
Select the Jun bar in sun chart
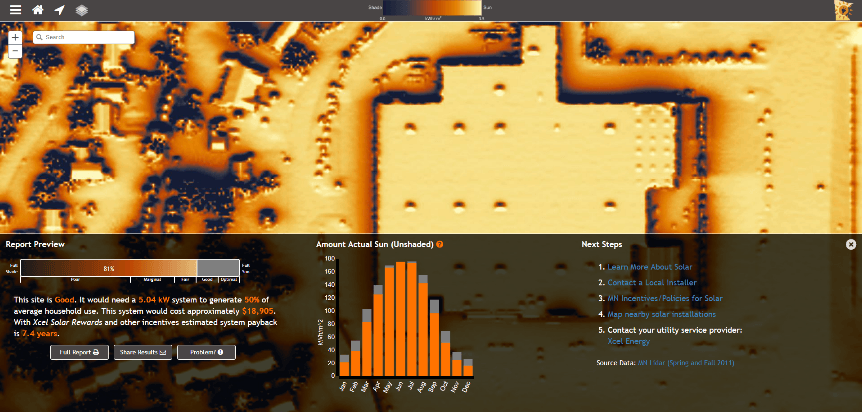[400, 319]
